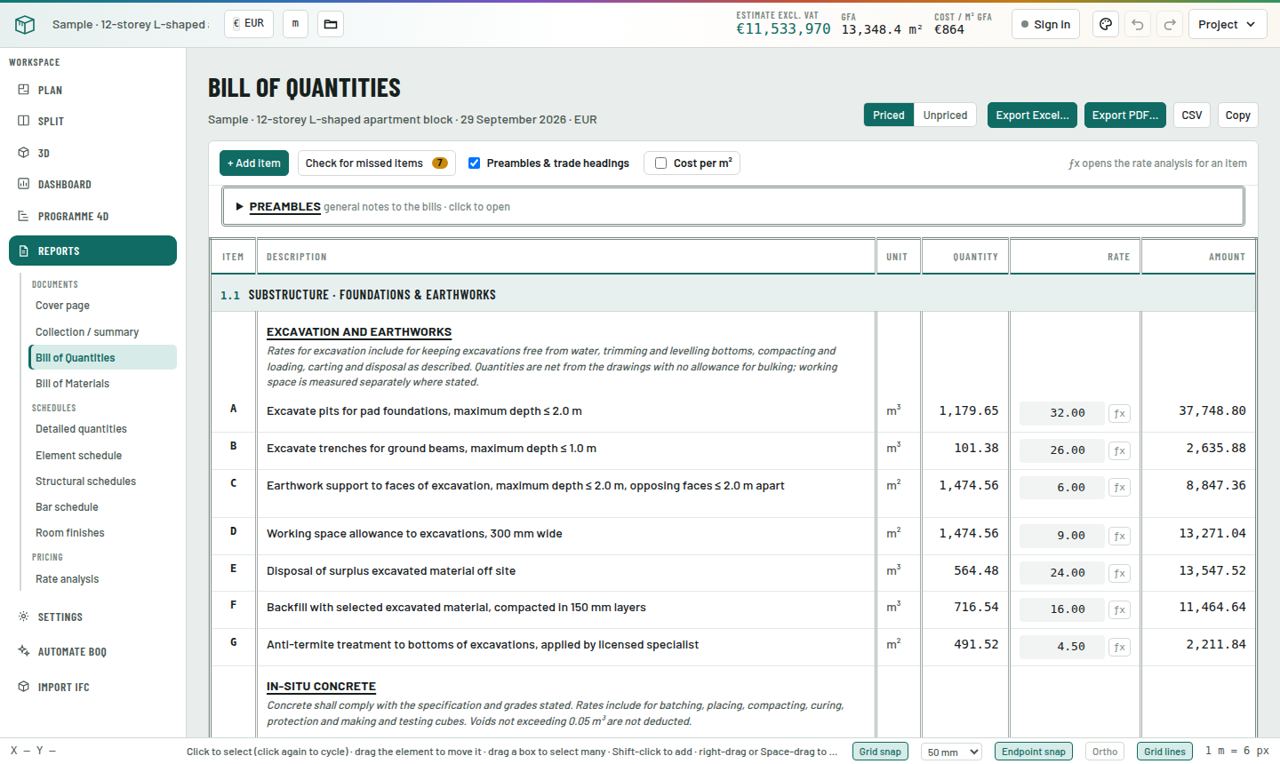This screenshot has width=1280, height=764.
Task: Open the Programme 4D workspace
Action: coord(93,216)
